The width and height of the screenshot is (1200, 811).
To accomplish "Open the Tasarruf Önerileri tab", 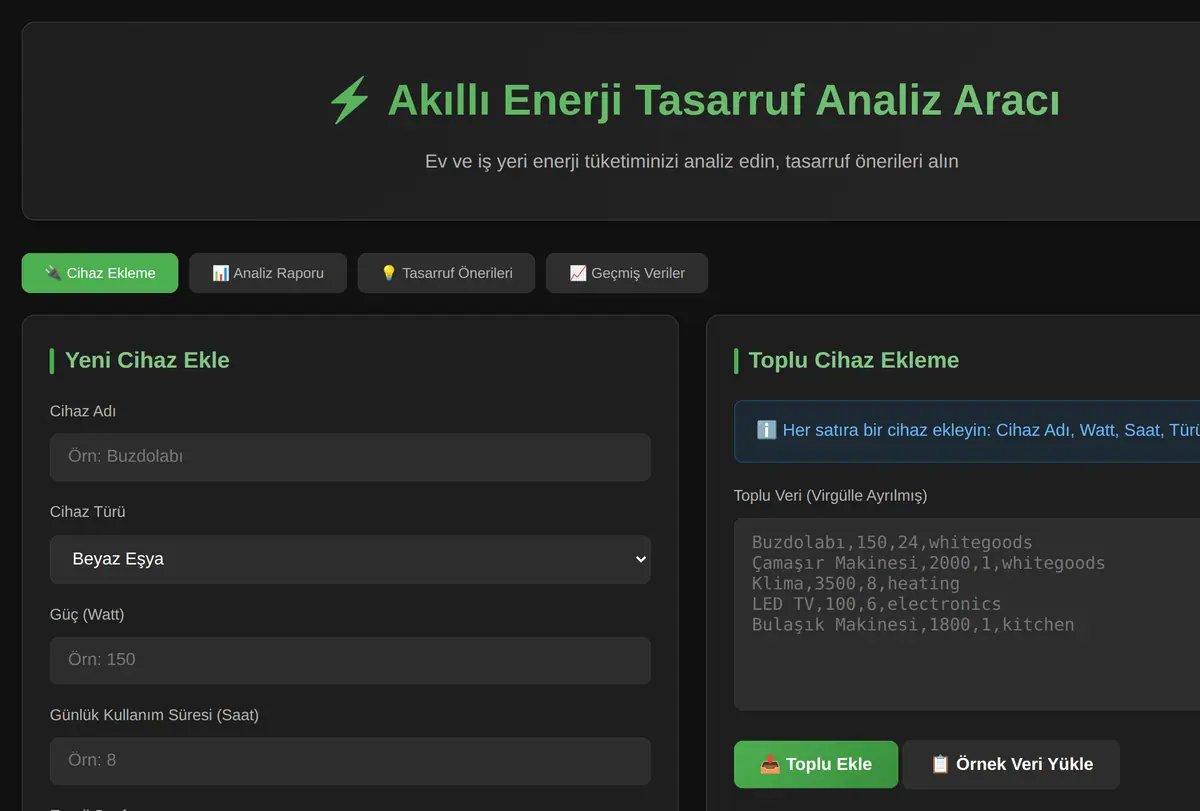I will tap(446, 273).
